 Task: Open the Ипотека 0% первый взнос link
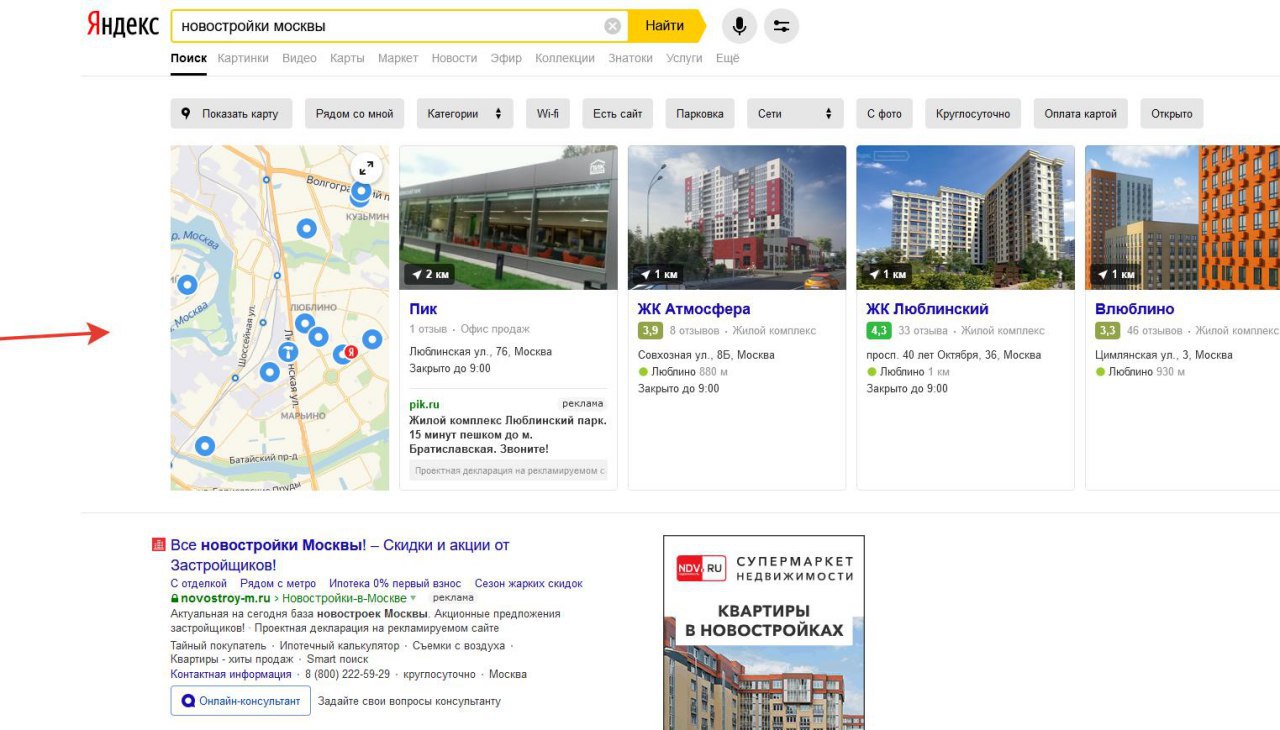click(x=395, y=583)
